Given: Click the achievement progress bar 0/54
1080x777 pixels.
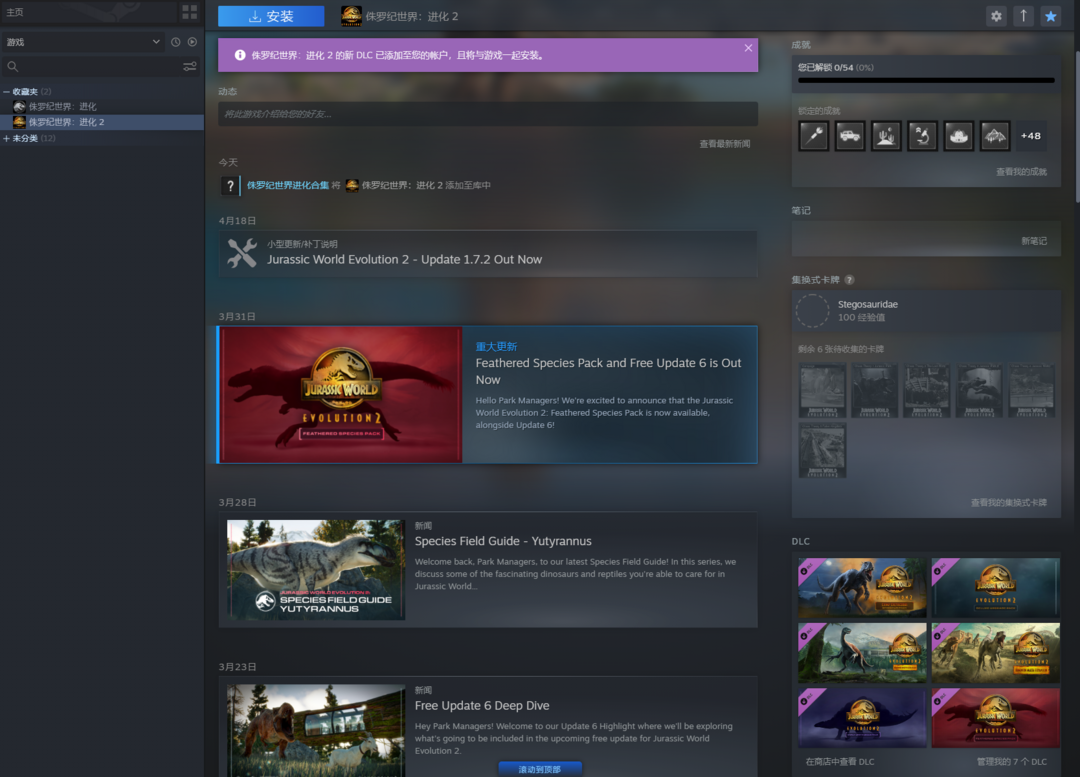Looking at the screenshot, I should coord(925,80).
